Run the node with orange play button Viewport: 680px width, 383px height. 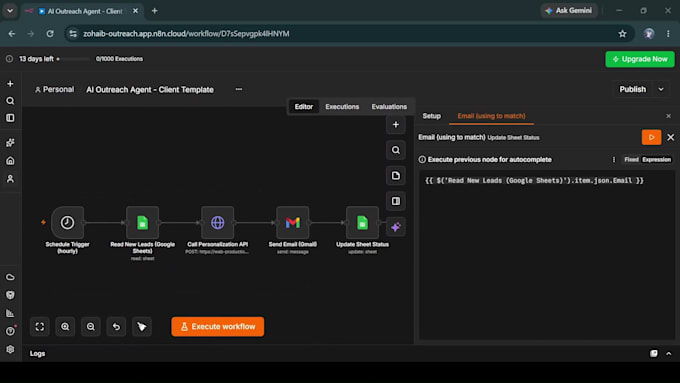[651, 137]
